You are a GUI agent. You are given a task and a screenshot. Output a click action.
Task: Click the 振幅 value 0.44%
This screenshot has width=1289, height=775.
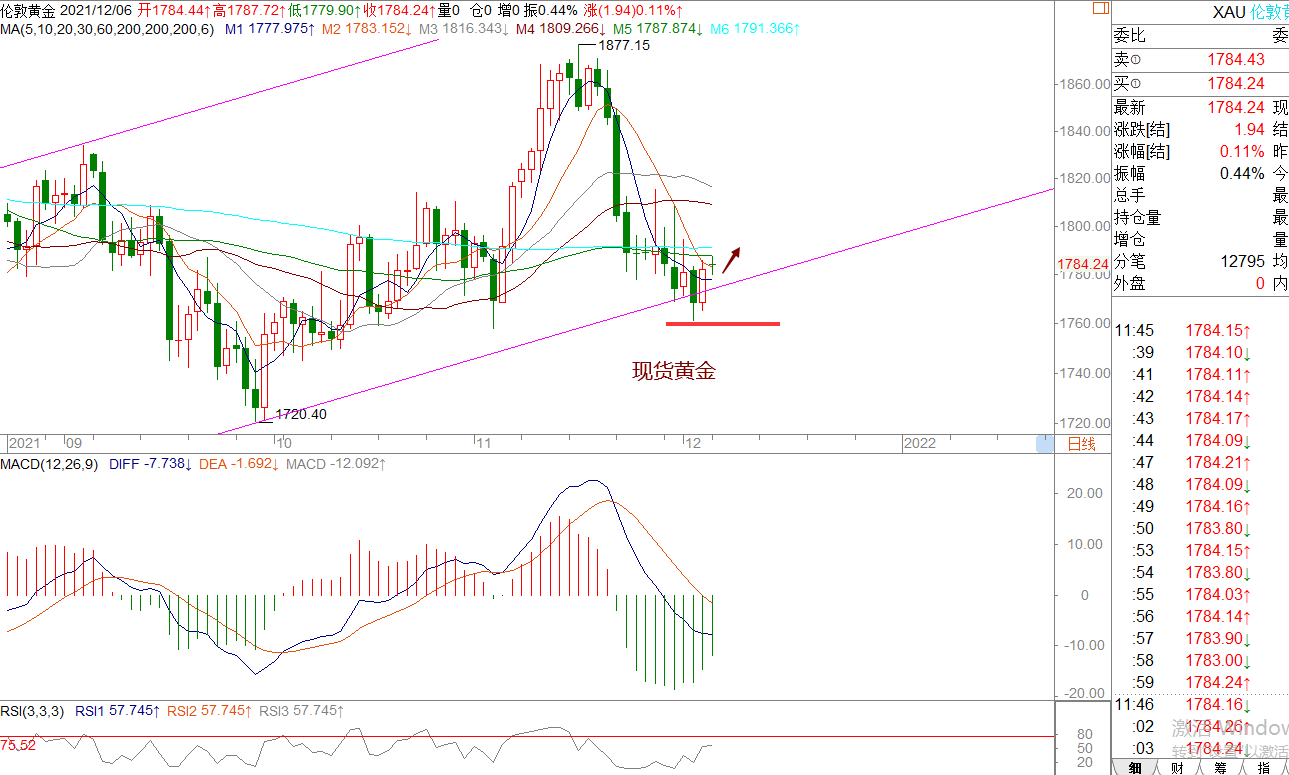click(x=1242, y=174)
